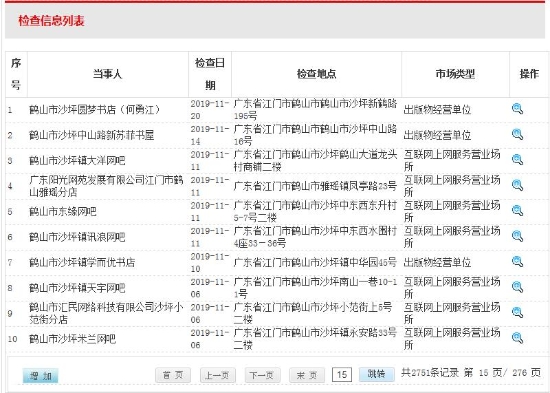Click address 中东西水围村4座33-36号
550x393 pixels.
(315, 237)
